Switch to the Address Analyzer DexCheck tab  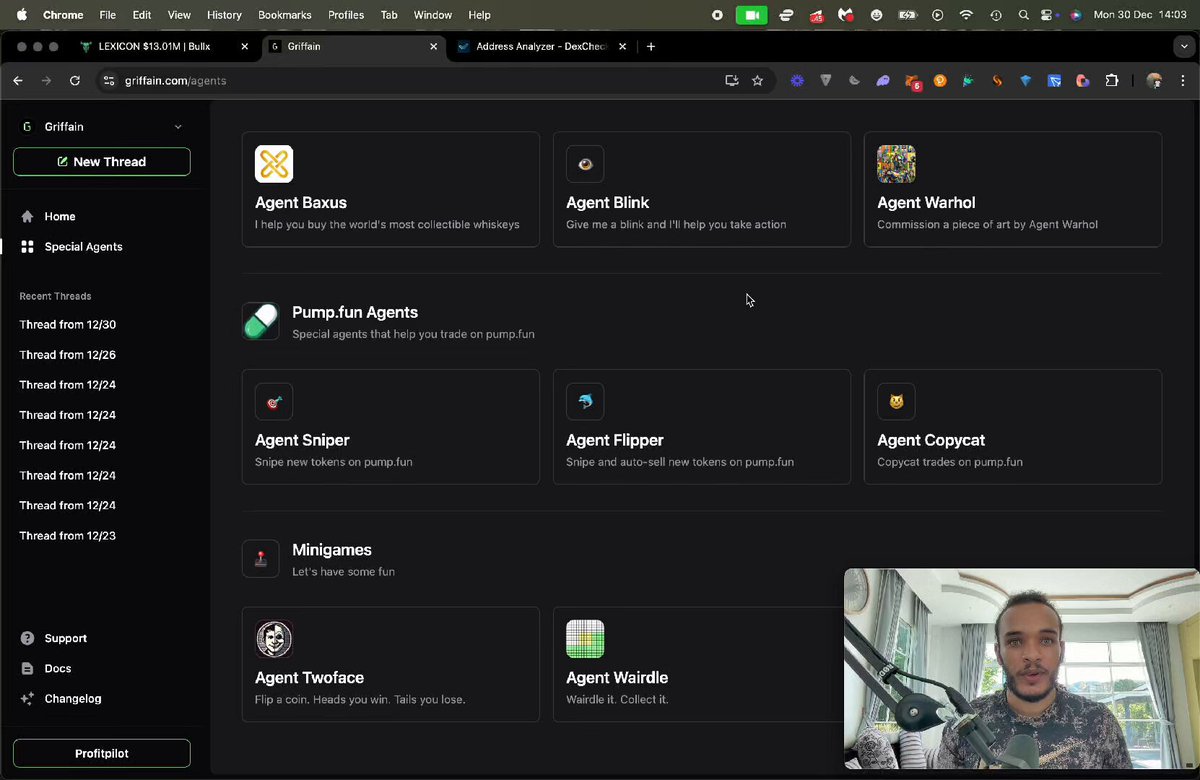543,46
